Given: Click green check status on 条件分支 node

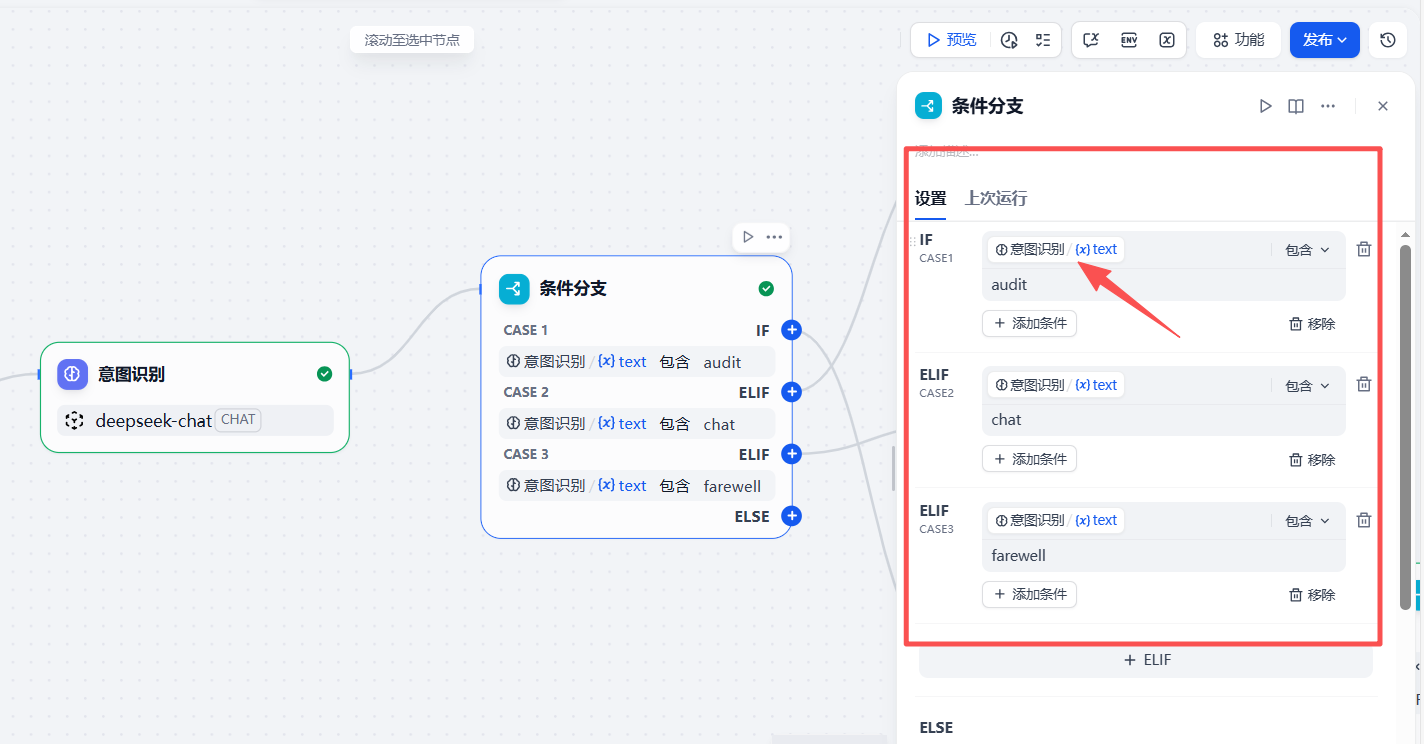Looking at the screenshot, I should [766, 289].
